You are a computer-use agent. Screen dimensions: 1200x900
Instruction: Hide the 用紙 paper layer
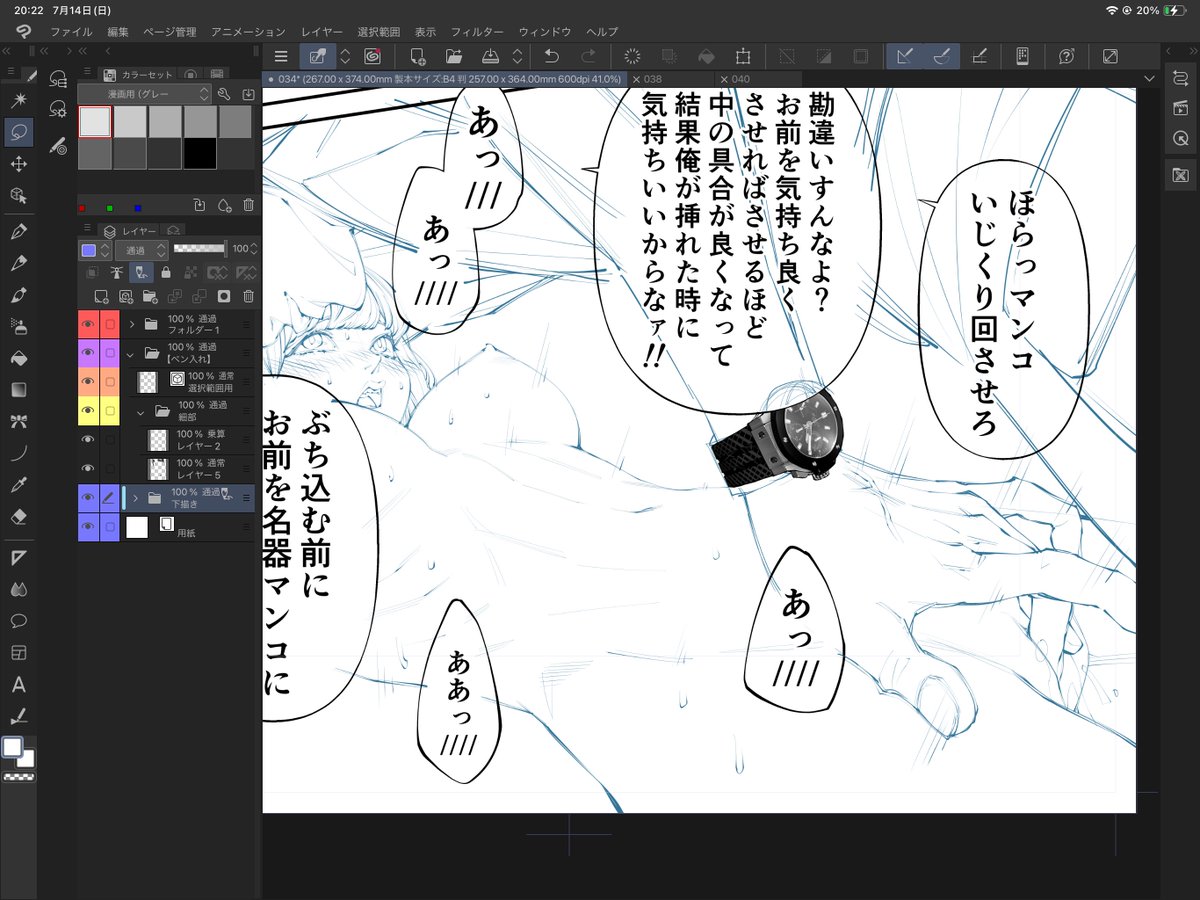click(x=88, y=526)
